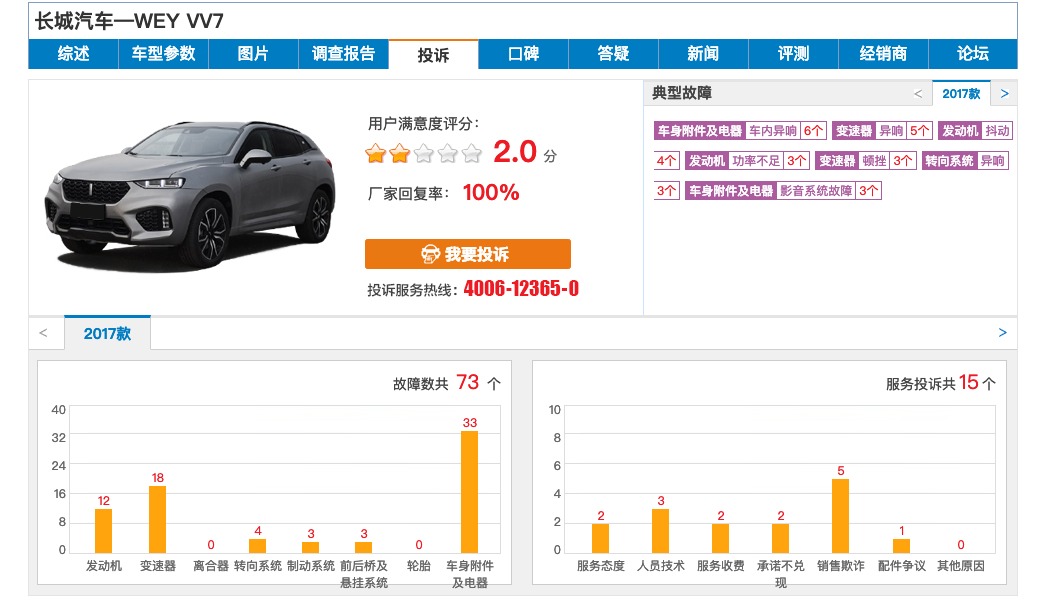Open the 经销商 dealers tab
Screen dimensions: 1041x604
(883, 54)
